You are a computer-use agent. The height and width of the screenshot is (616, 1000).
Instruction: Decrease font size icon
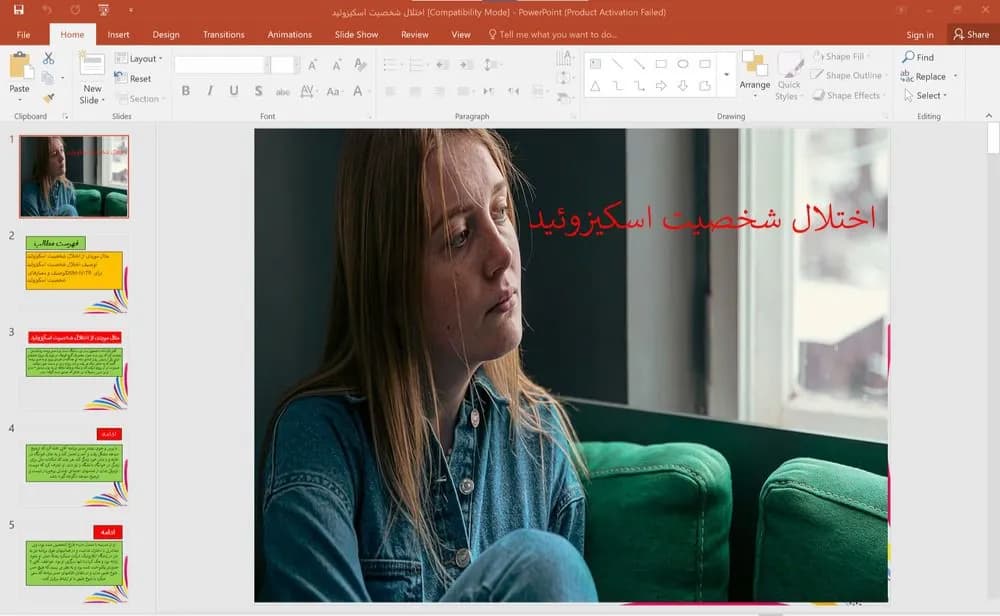point(336,64)
